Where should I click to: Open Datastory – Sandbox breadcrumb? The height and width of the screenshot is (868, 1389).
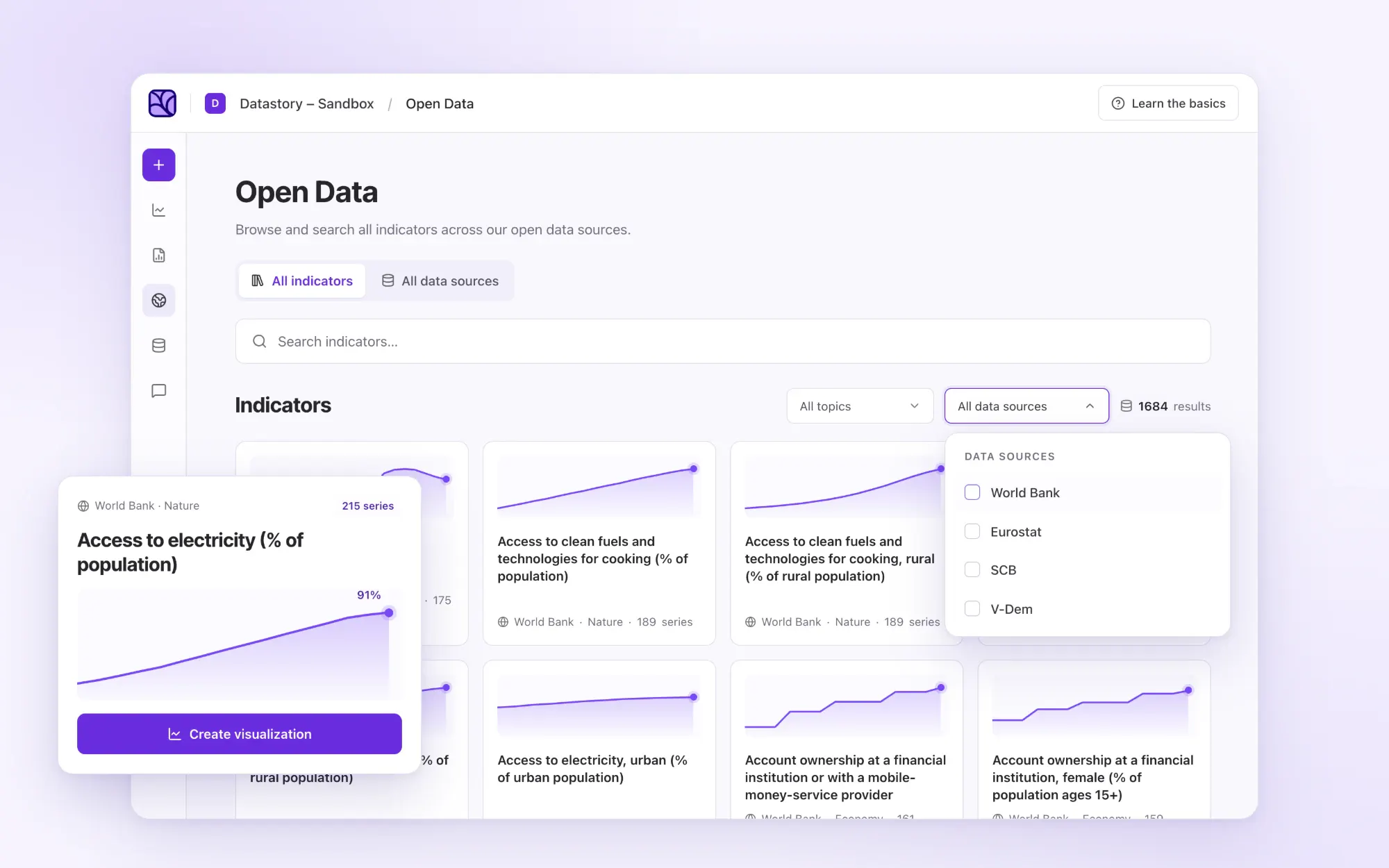click(306, 103)
